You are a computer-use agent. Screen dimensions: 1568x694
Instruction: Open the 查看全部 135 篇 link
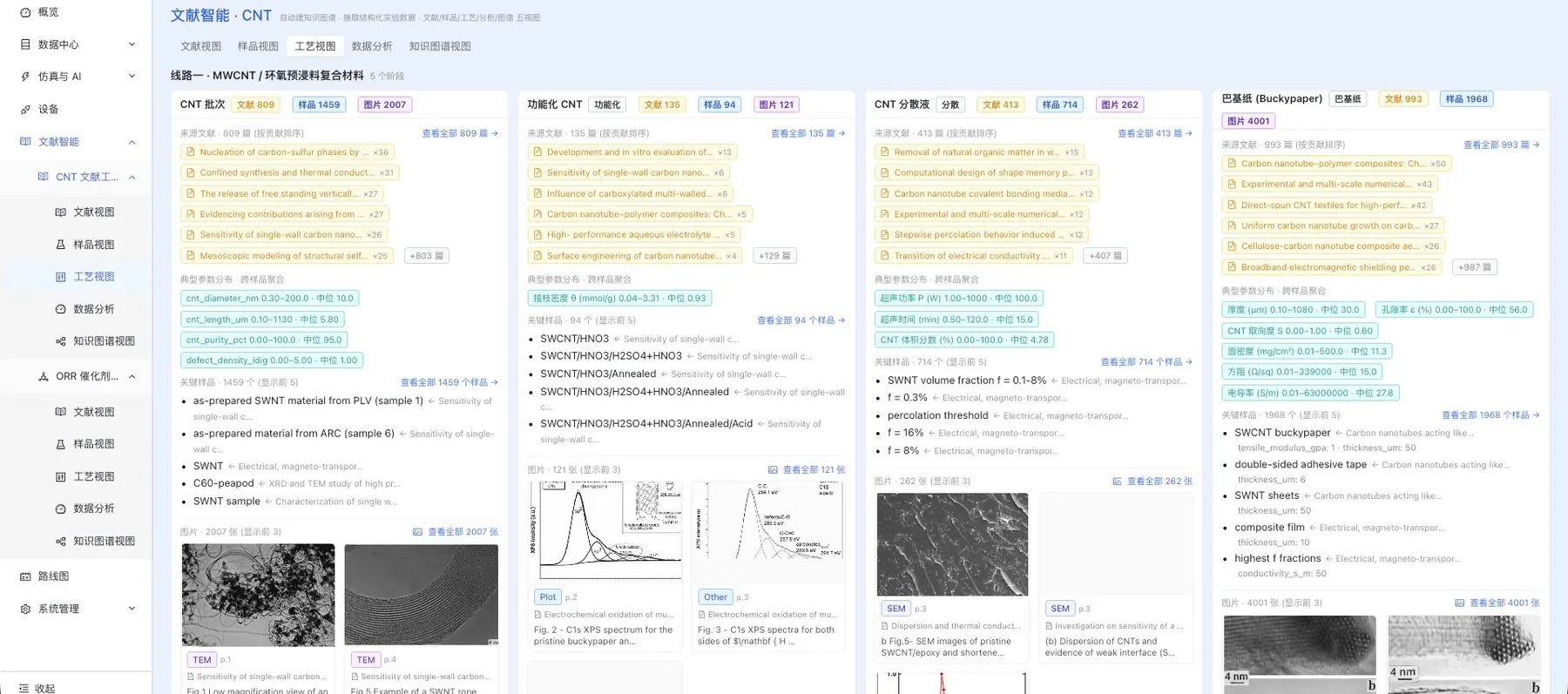click(x=808, y=134)
